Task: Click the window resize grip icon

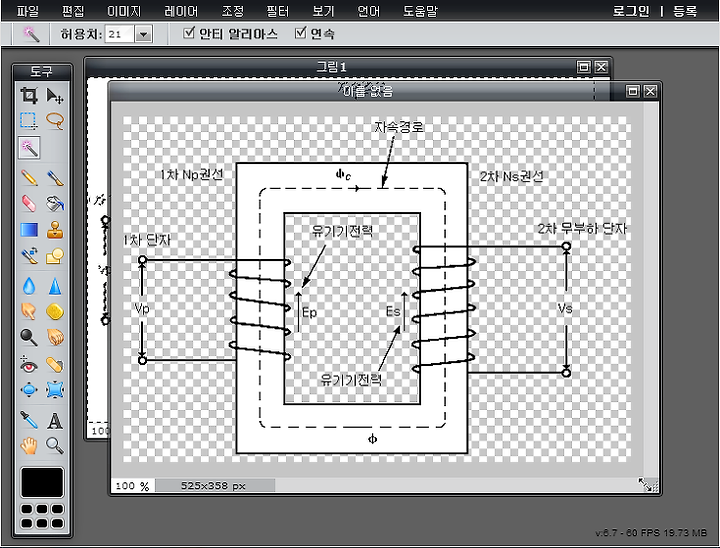Action: tap(648, 485)
